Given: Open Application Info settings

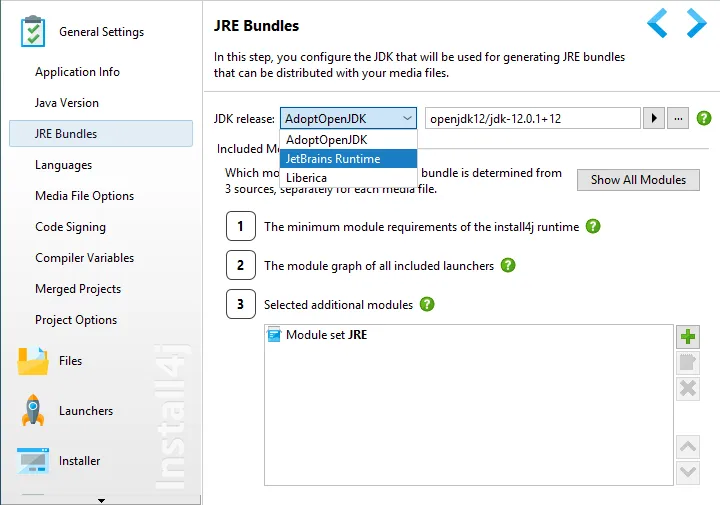Looking at the screenshot, I should [x=77, y=72].
